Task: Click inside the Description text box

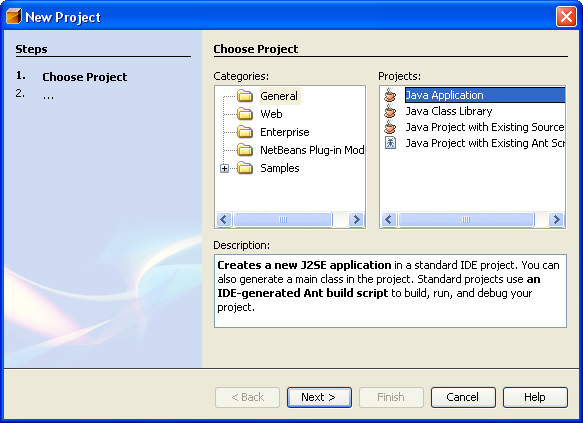Action: 390,291
